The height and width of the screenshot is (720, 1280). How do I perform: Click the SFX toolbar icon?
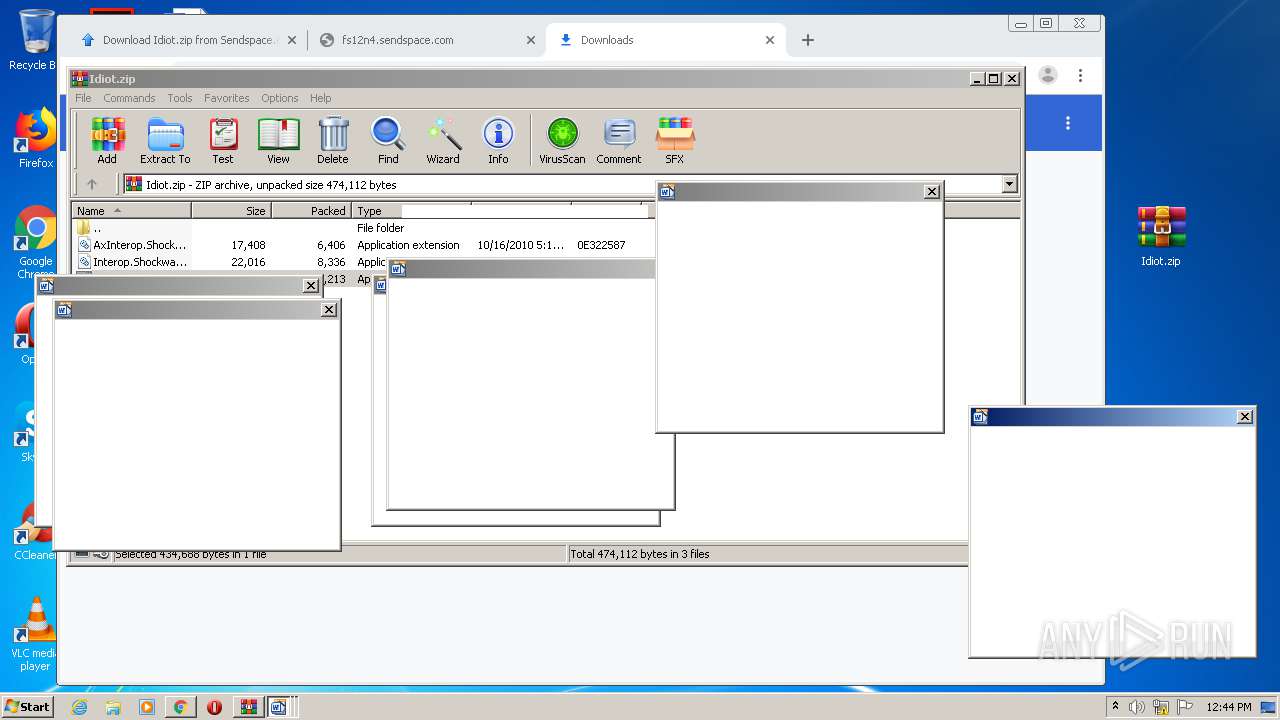click(675, 140)
